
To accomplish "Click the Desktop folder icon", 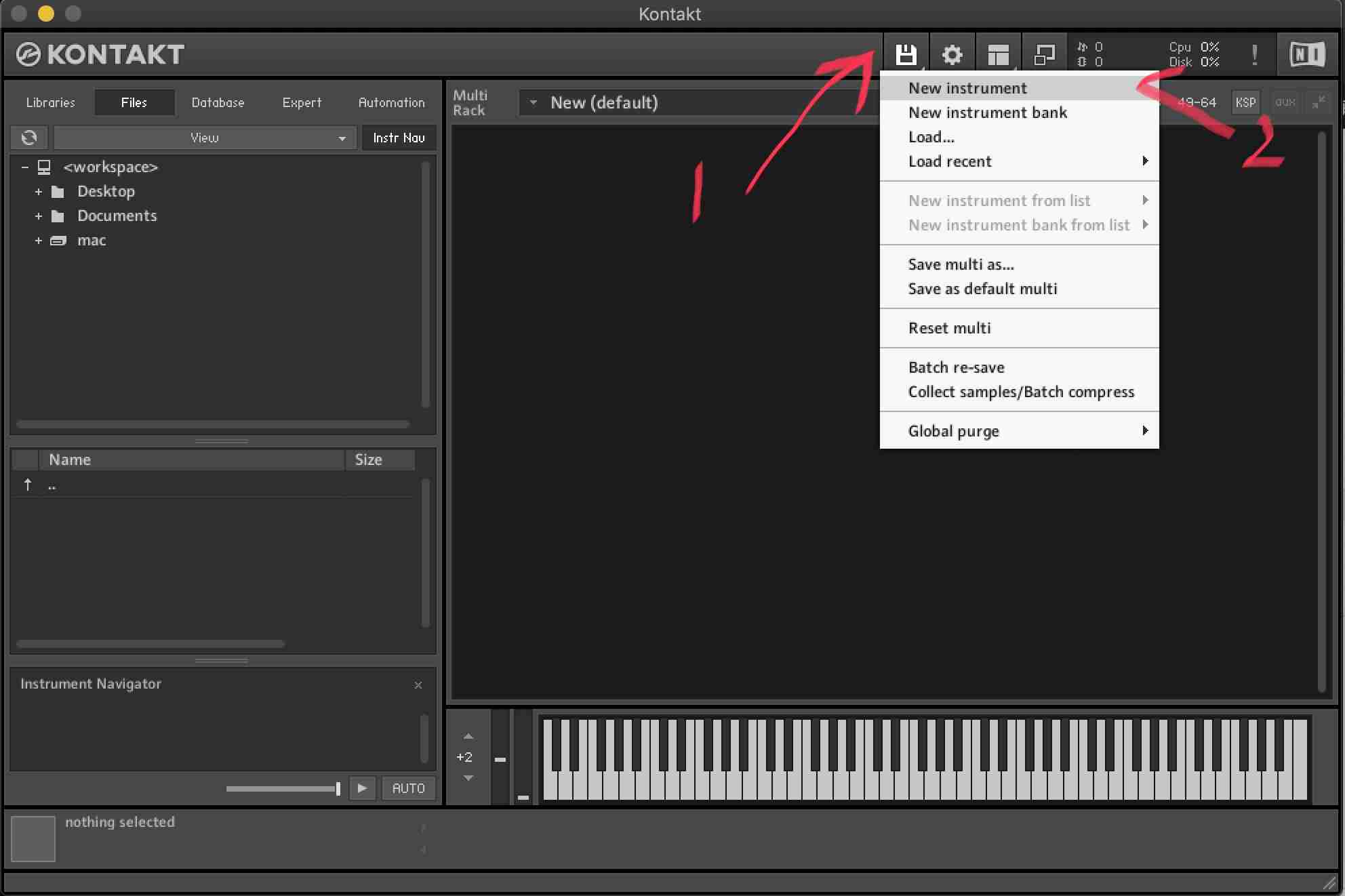I will click(58, 192).
